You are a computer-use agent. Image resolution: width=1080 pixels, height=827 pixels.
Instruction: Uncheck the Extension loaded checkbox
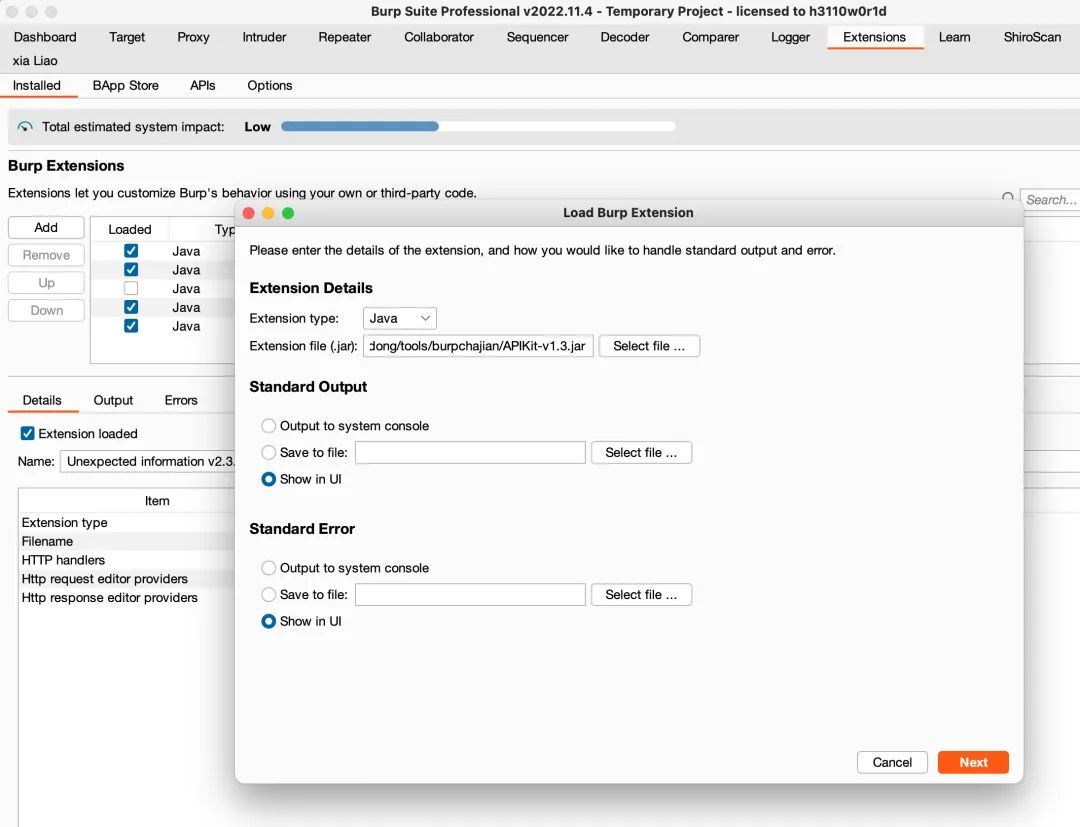pyautogui.click(x=28, y=433)
